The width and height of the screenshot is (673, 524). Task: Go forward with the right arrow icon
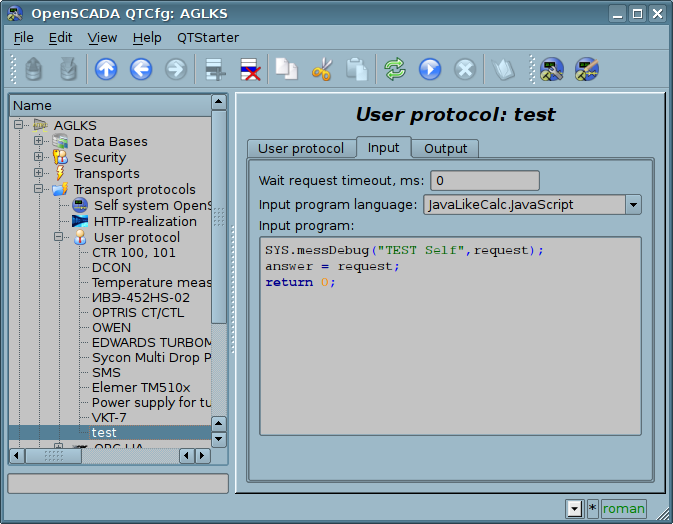pyautogui.click(x=176, y=69)
